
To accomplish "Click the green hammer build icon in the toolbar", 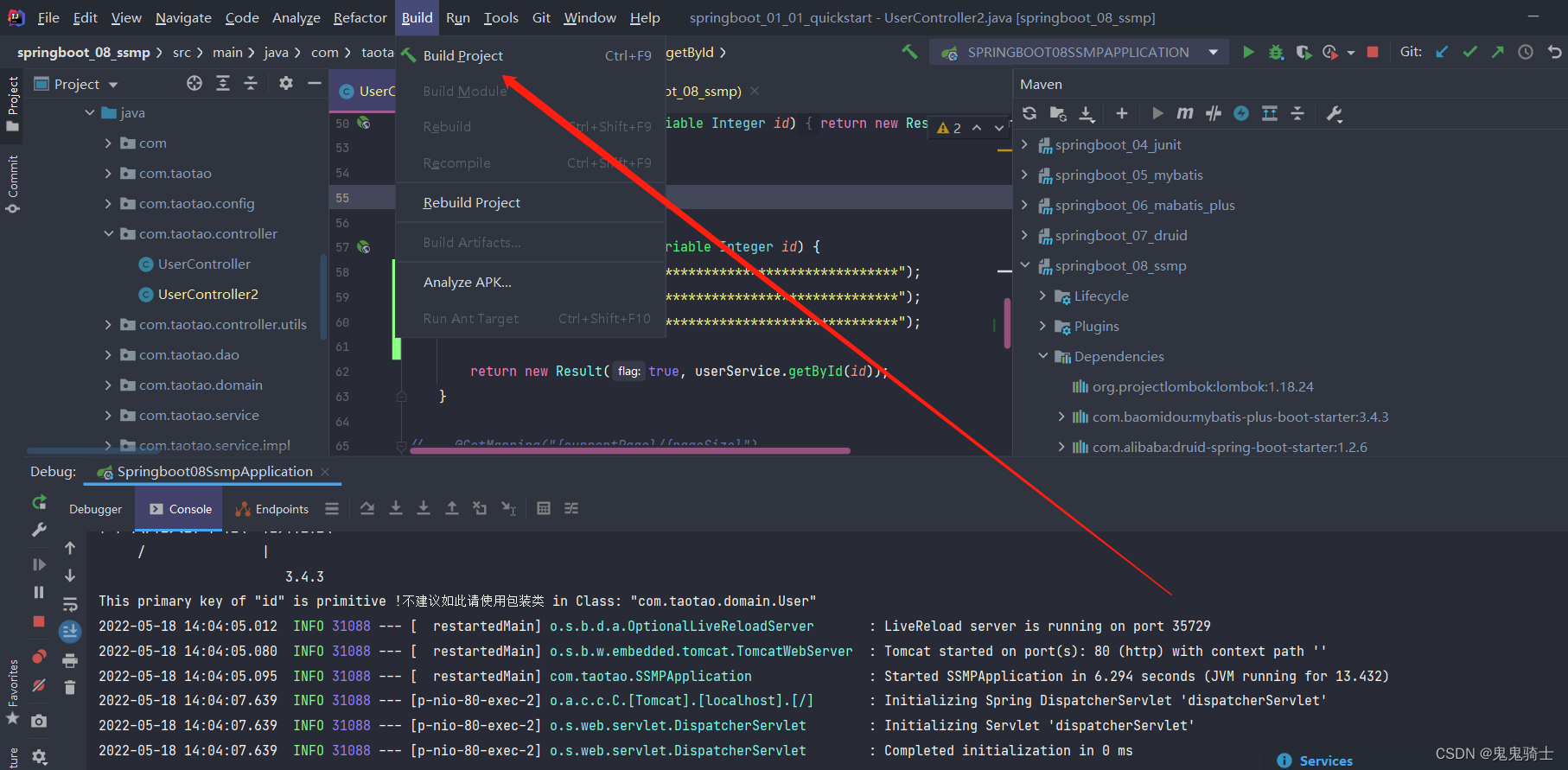I will point(909,53).
